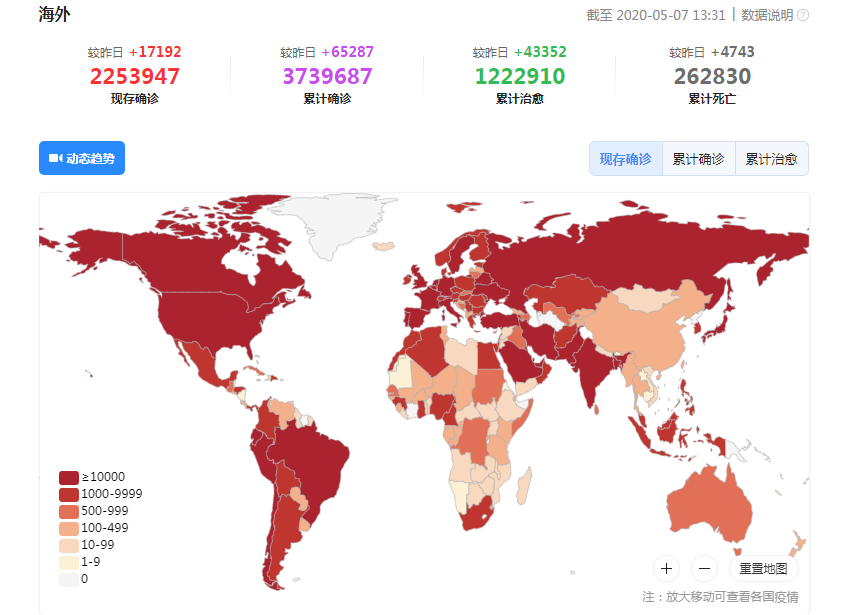This screenshot has height=615, width=843.
Task: Toggle the 10-99 legend swatch
Action: point(69,545)
